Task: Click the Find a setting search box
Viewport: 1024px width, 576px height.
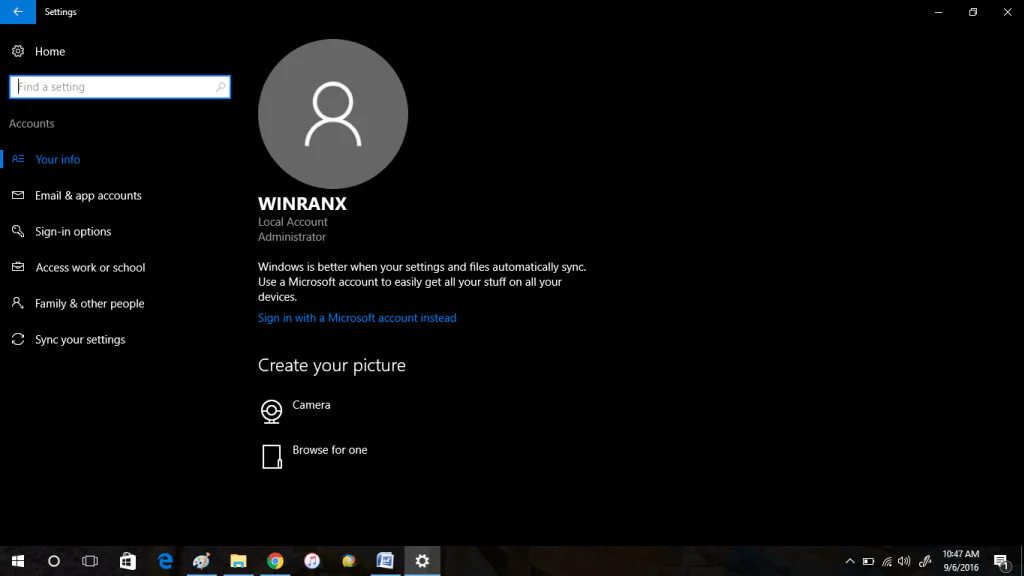Action: [x=112, y=87]
